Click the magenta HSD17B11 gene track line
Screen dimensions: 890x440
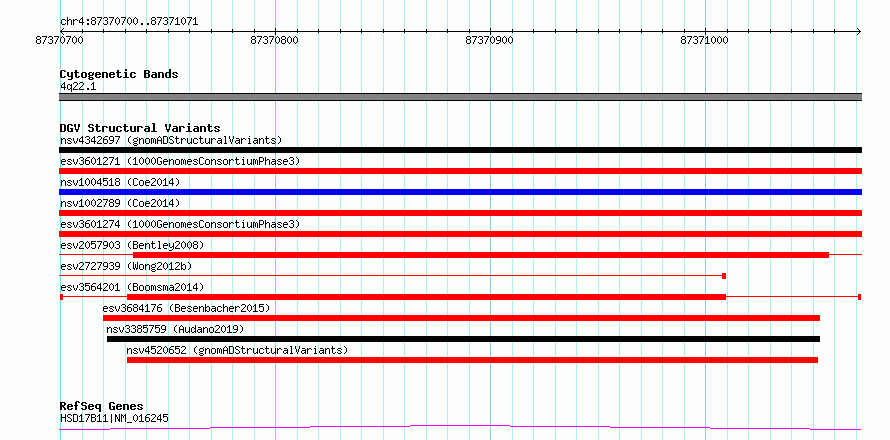coord(460,427)
